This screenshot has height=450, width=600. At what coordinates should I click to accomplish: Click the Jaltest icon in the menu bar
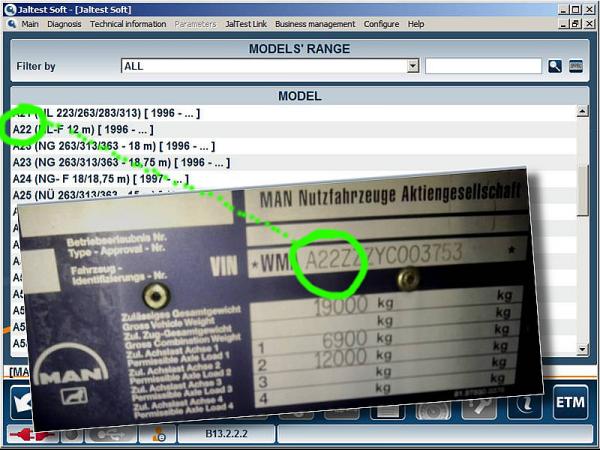(x=11, y=24)
